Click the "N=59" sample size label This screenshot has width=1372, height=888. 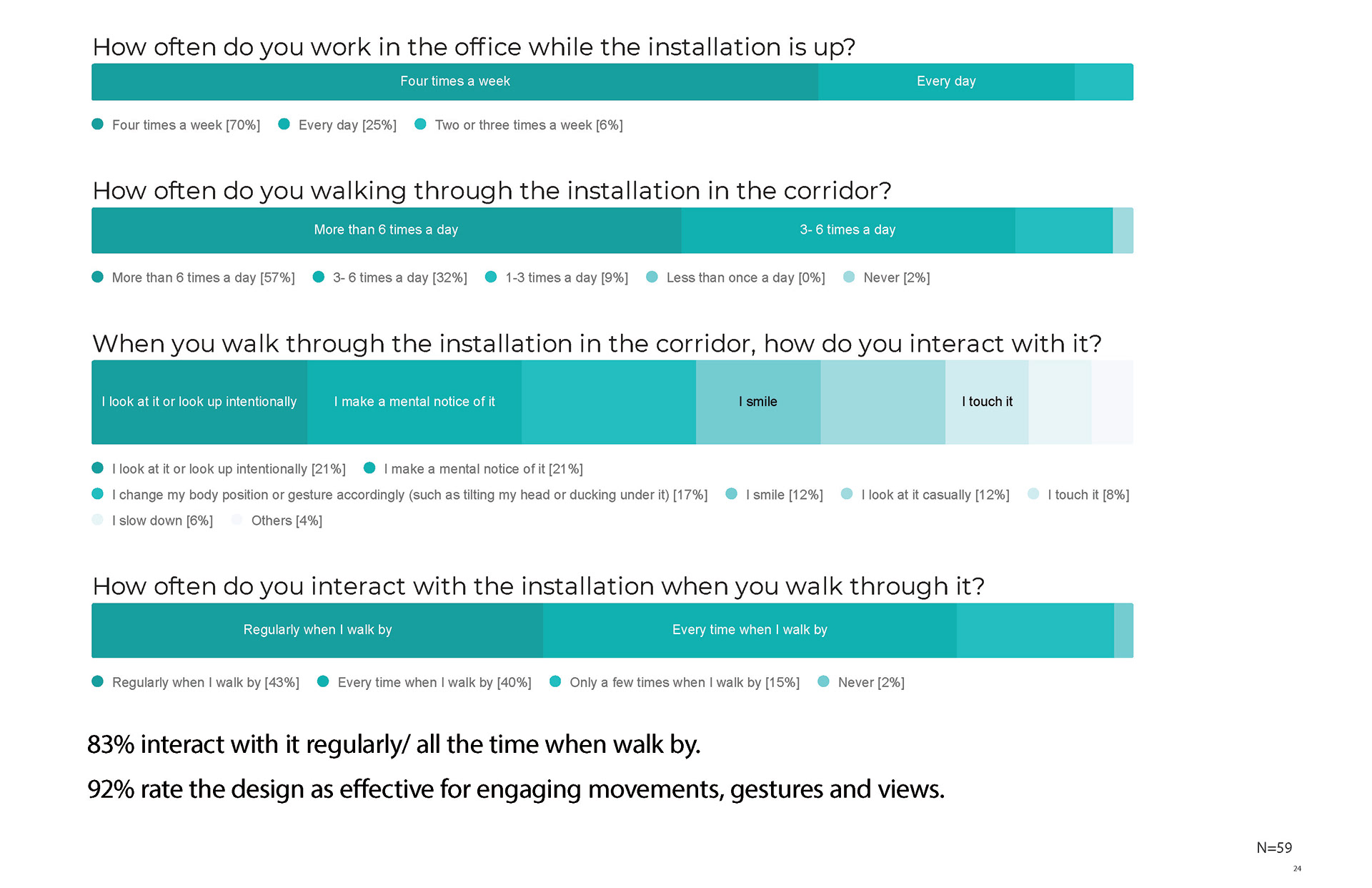[x=1274, y=848]
